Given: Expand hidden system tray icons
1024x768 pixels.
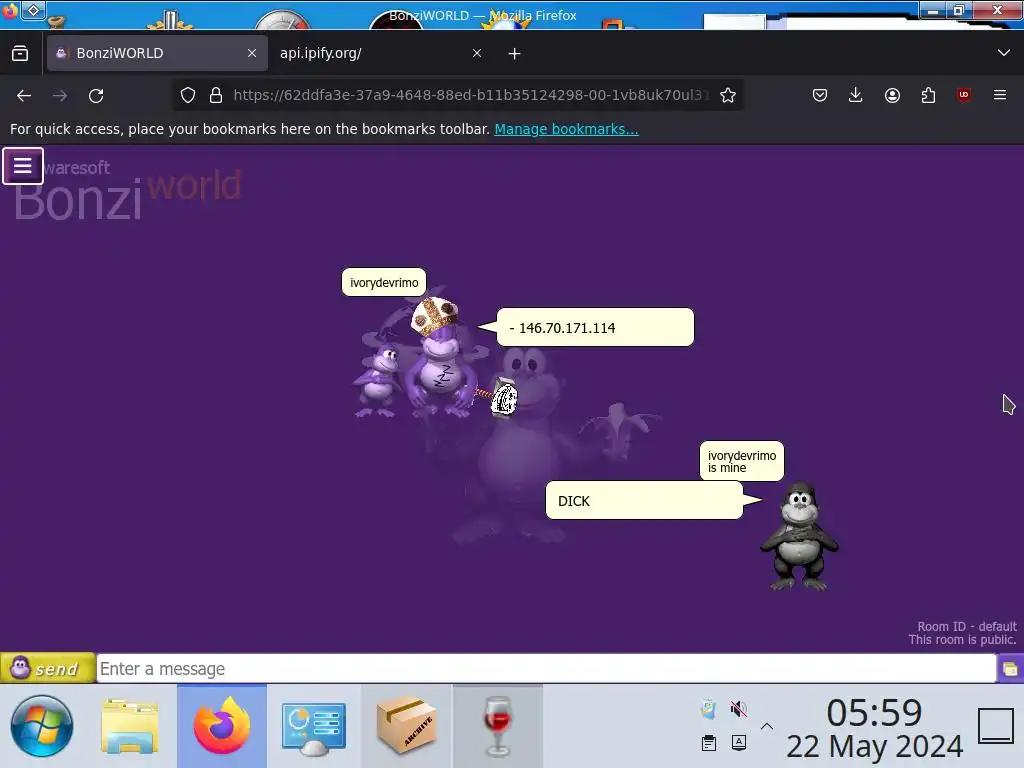Looking at the screenshot, I should point(767,726).
